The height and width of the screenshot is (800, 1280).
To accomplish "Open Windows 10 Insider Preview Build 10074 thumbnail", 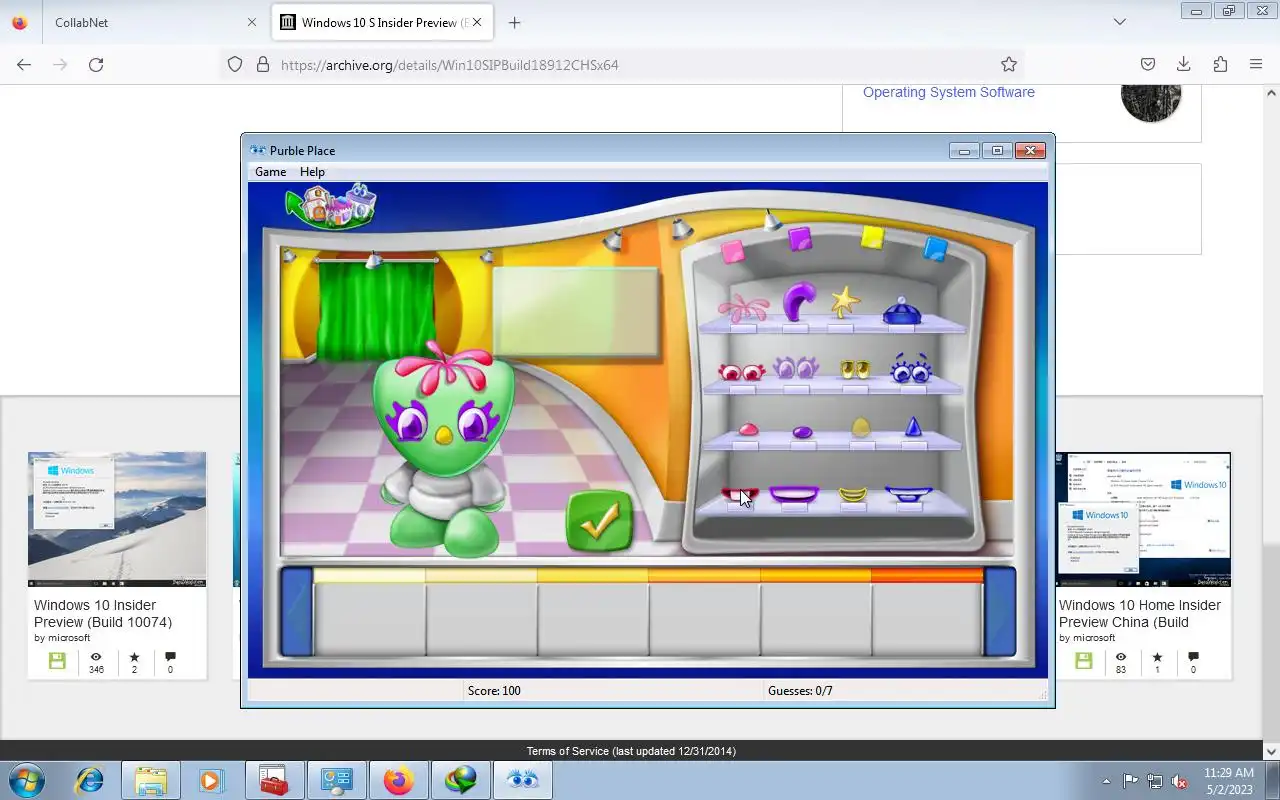I will point(117,519).
